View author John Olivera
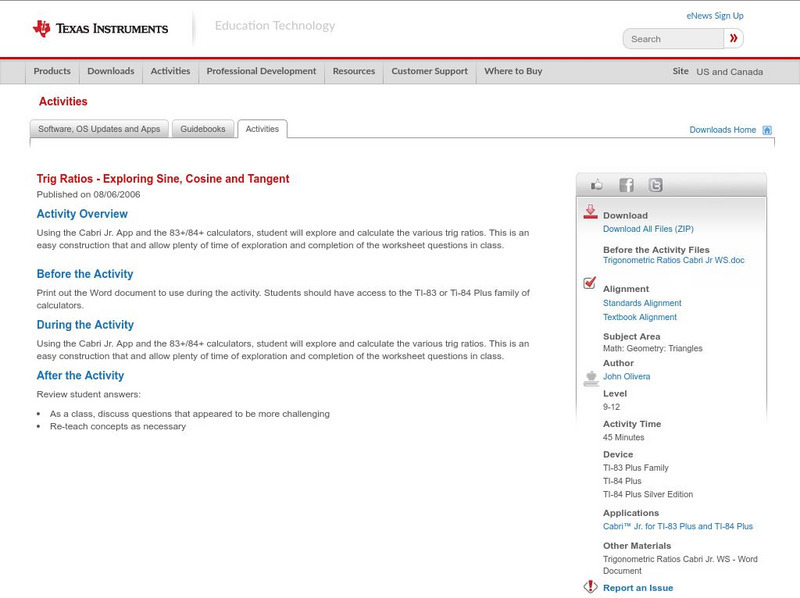800x598 pixels. (x=627, y=377)
